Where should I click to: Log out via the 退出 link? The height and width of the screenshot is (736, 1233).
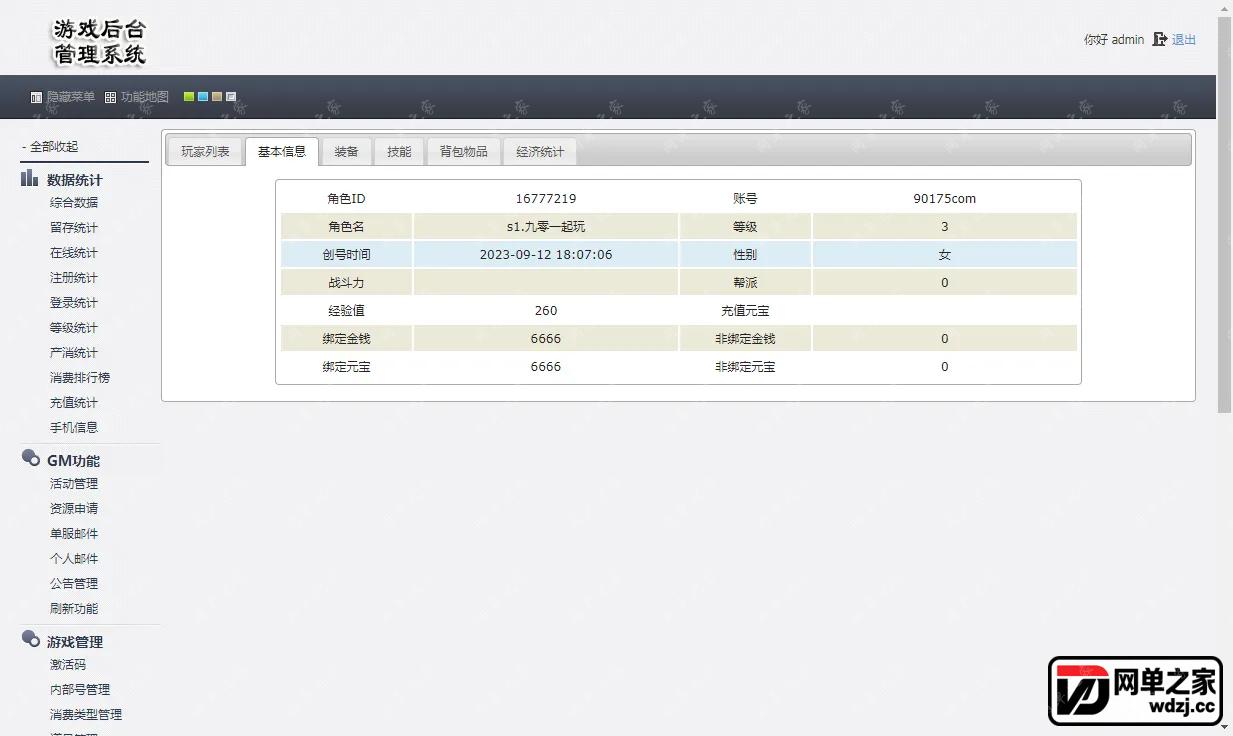[x=1184, y=40]
